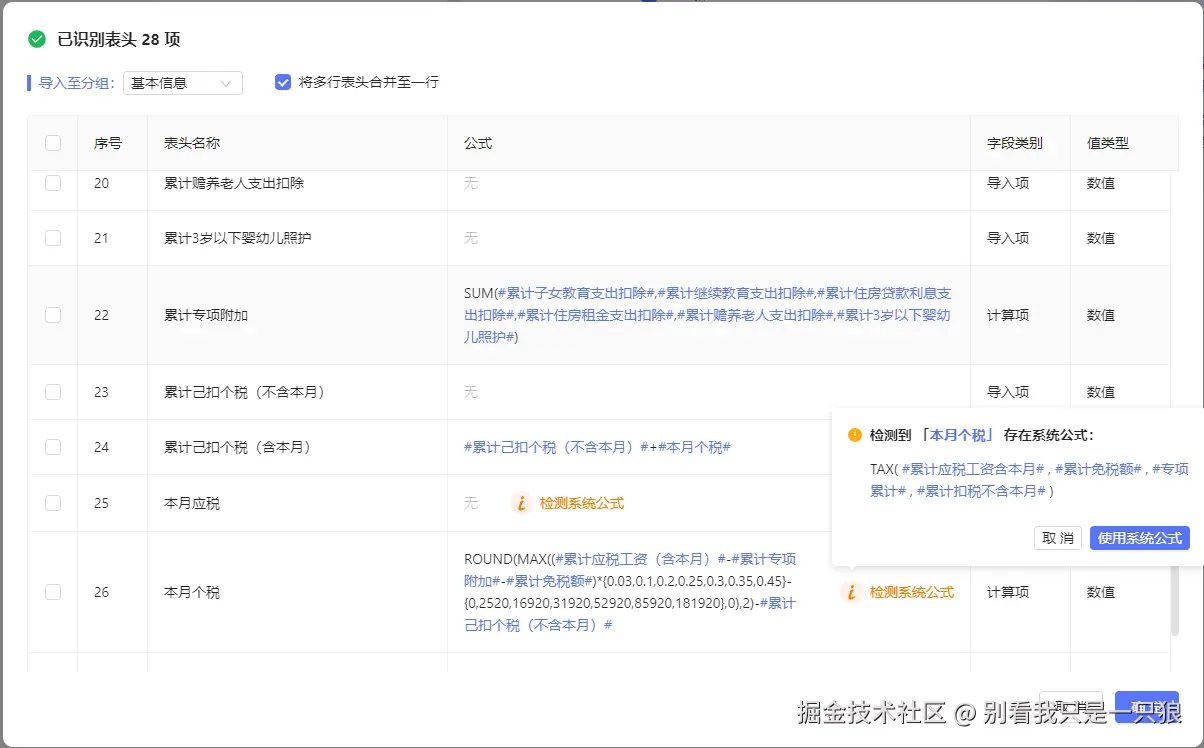
Task: Check the select-all checkbox in table header
Action: 52,143
